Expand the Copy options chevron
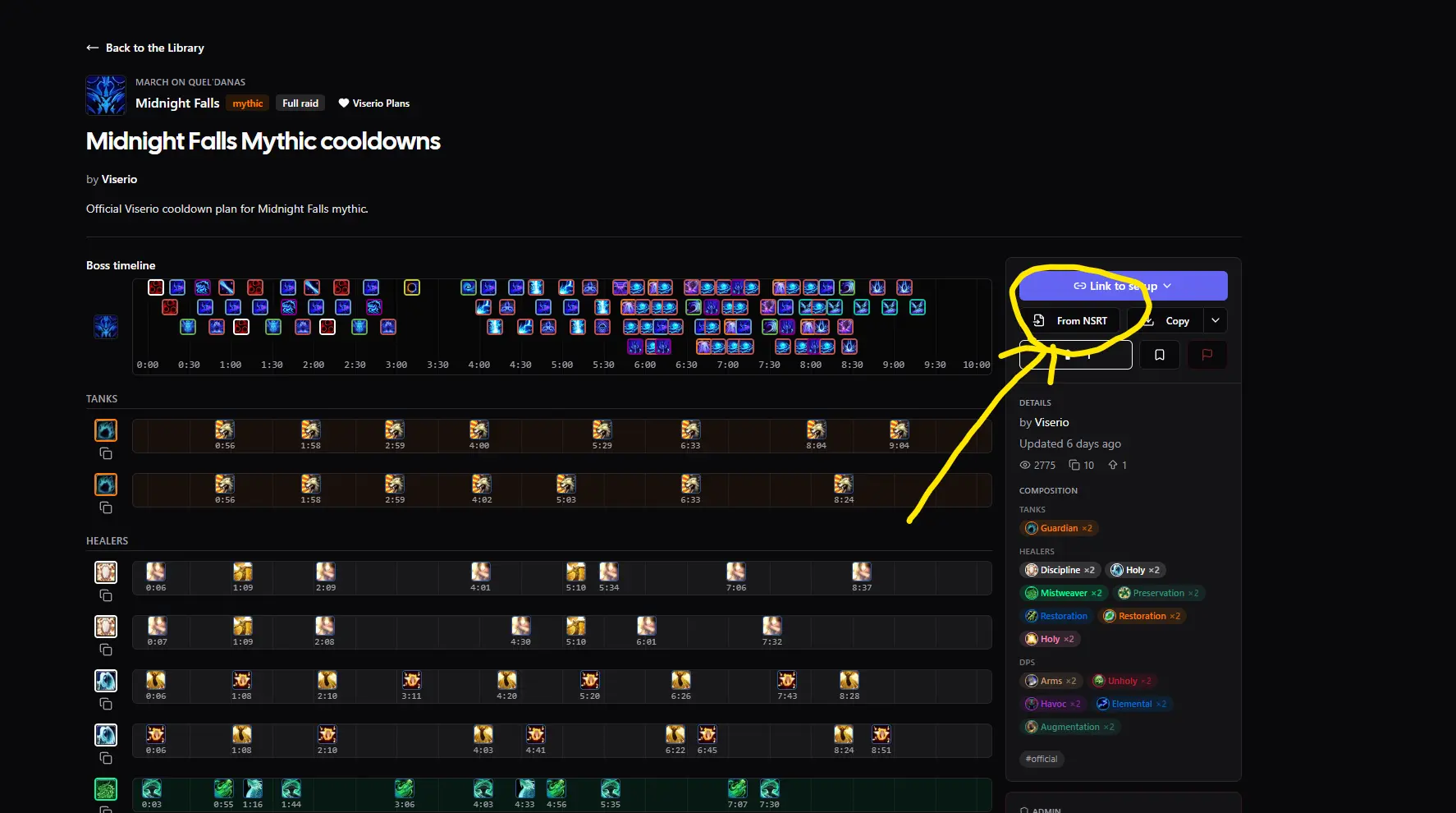The width and height of the screenshot is (1456, 813). 1216,320
